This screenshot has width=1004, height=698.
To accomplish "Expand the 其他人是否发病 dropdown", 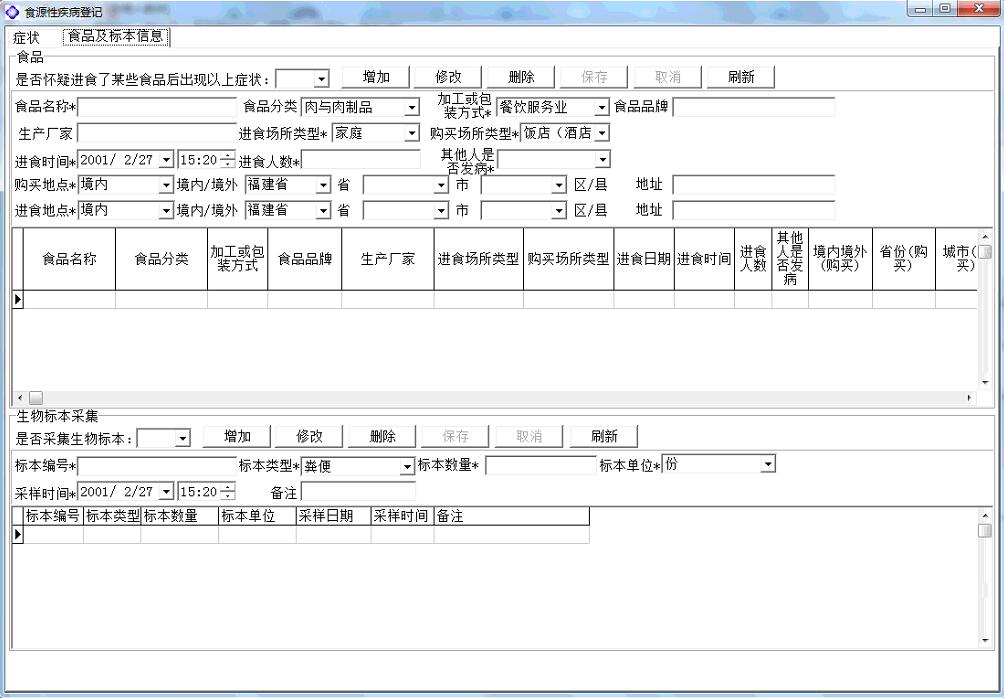I will tap(602, 159).
